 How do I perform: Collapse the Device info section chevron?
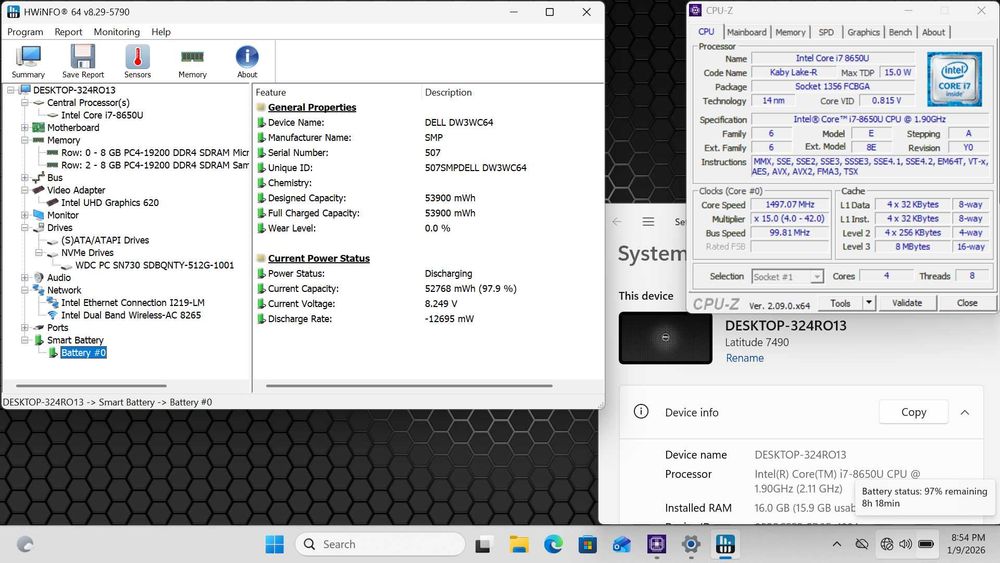[x=965, y=413]
